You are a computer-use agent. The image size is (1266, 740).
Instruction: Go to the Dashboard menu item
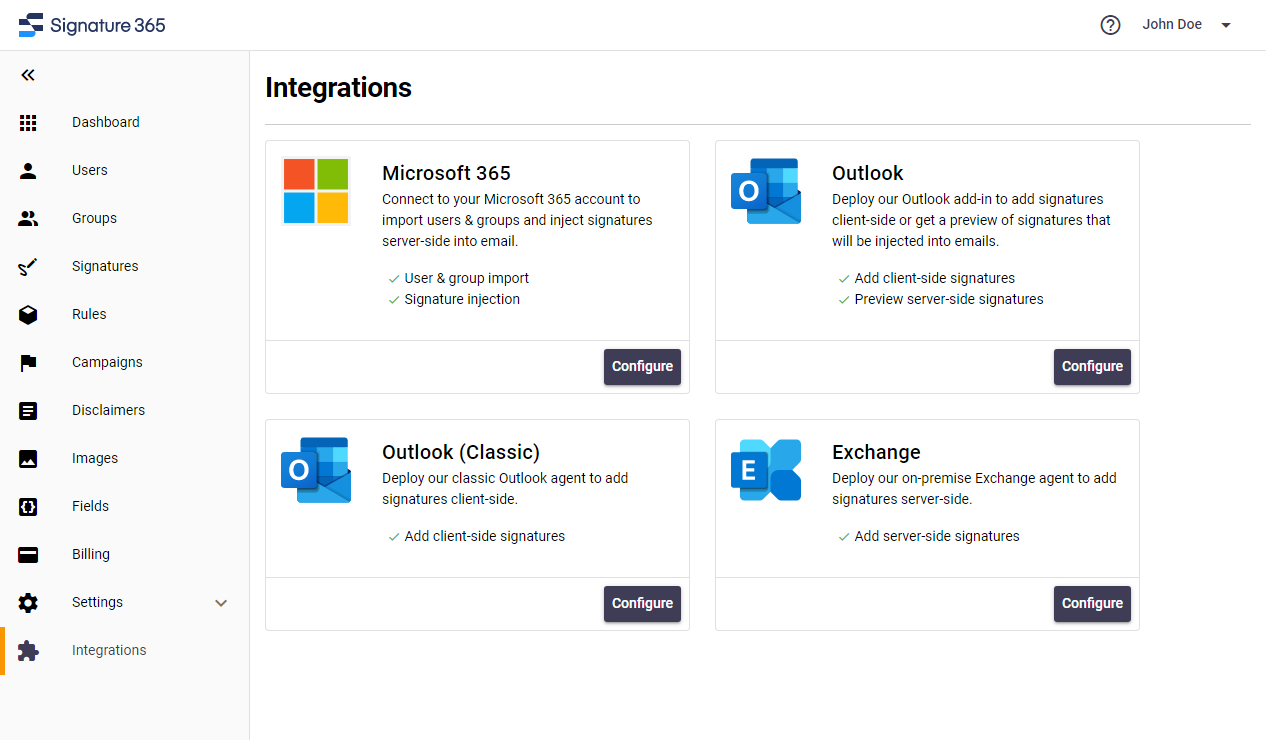(x=106, y=122)
